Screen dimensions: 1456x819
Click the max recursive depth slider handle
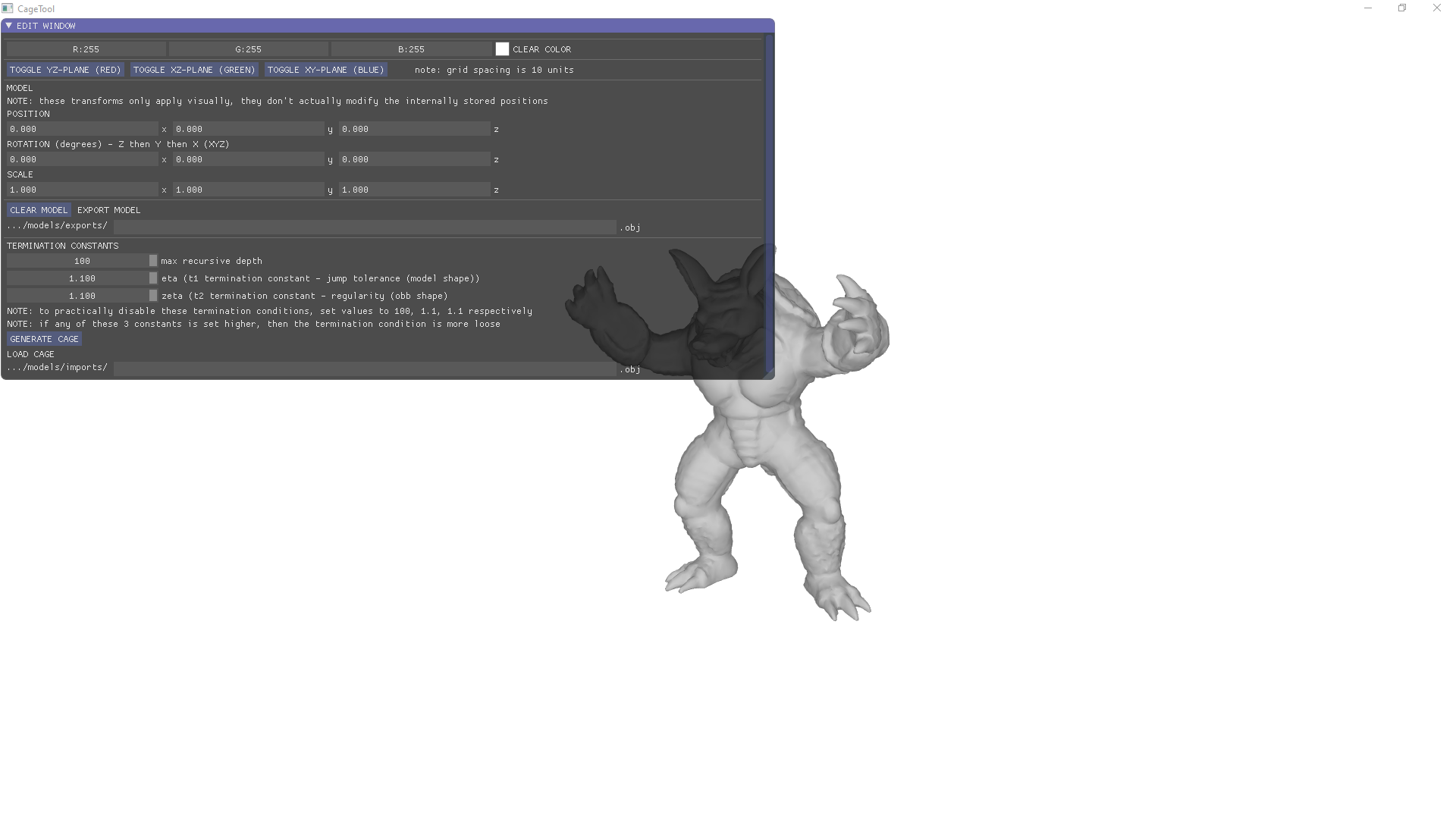tap(153, 261)
